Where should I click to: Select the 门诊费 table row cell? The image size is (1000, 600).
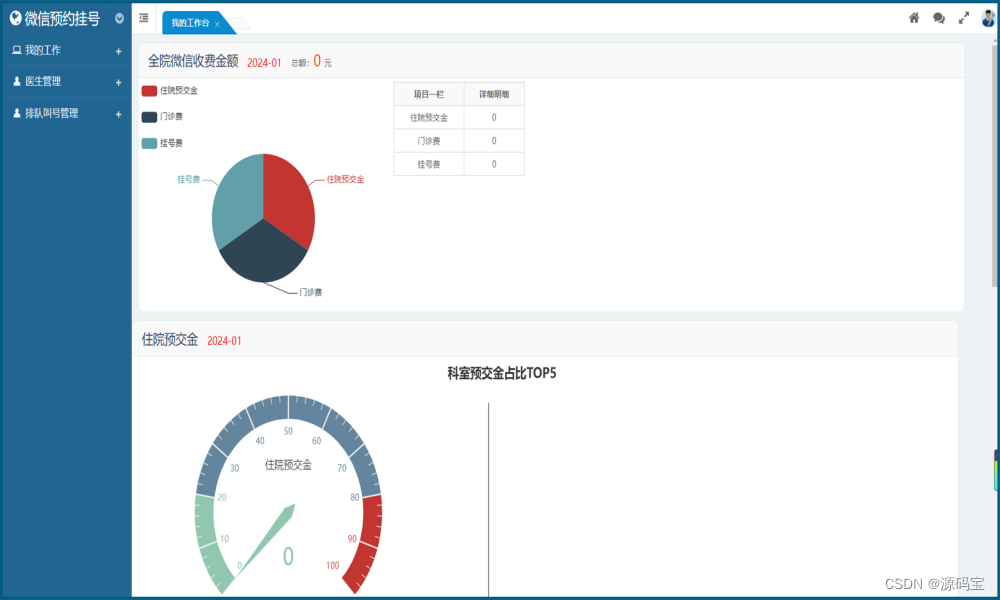pyautogui.click(x=429, y=141)
